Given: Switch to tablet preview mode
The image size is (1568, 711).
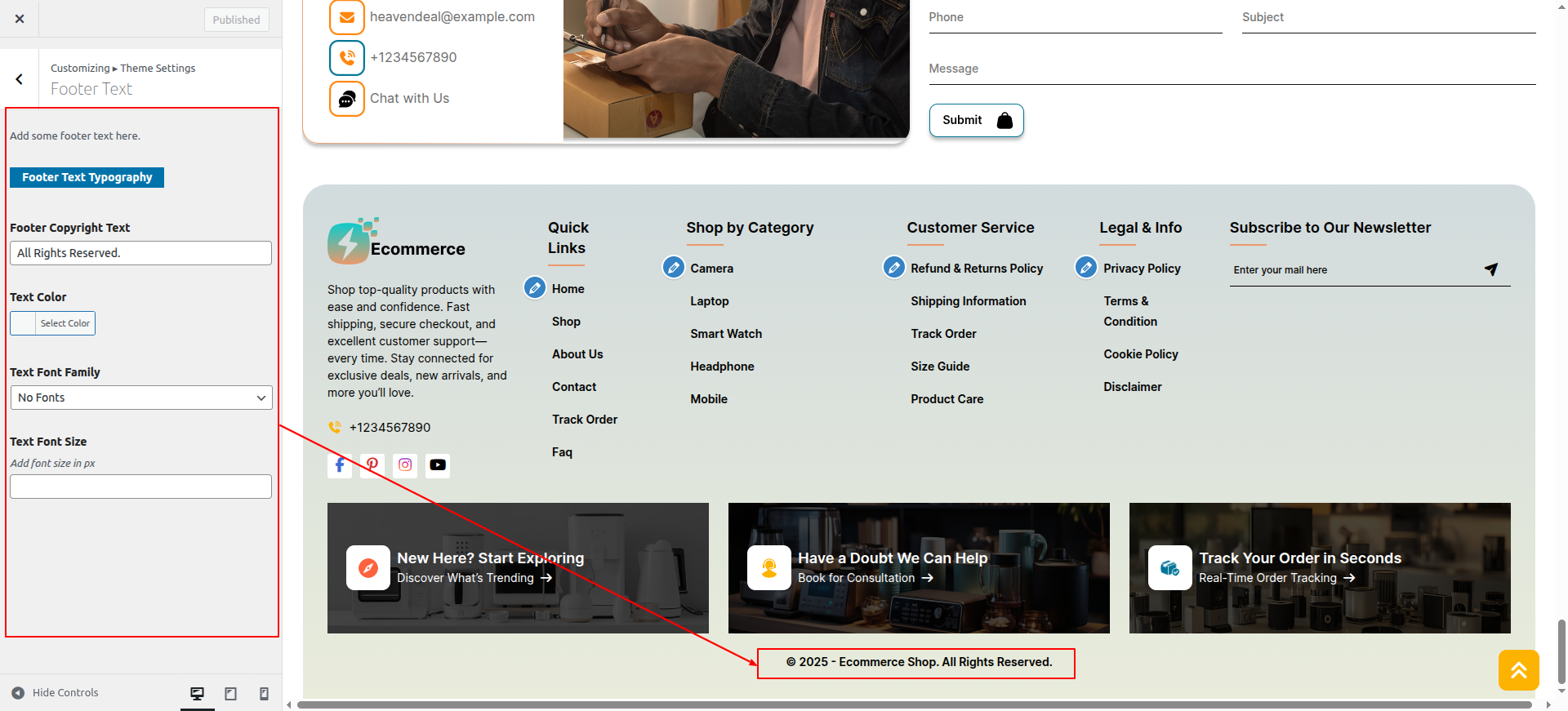Looking at the screenshot, I should pos(231,693).
